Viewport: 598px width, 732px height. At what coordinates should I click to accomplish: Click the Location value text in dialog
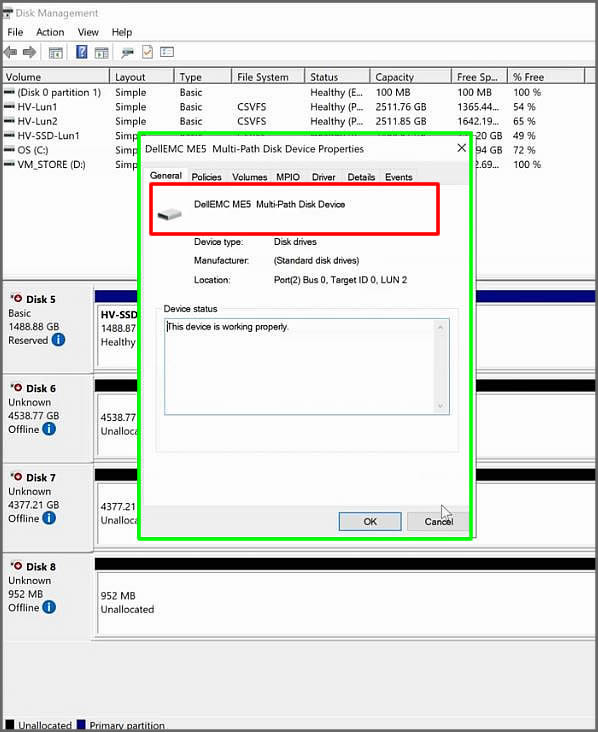tap(340, 280)
